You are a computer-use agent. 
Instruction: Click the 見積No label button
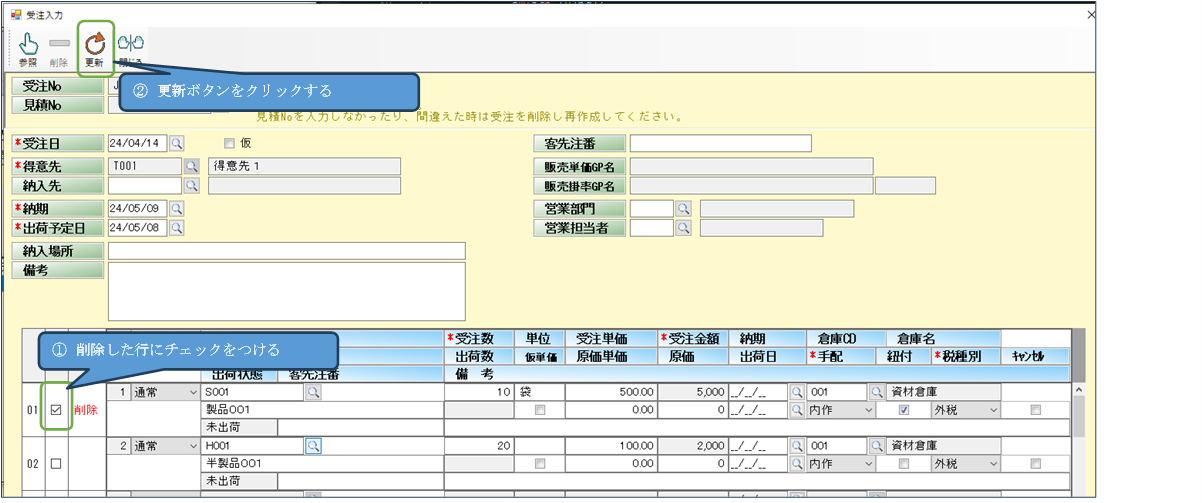tap(57, 103)
